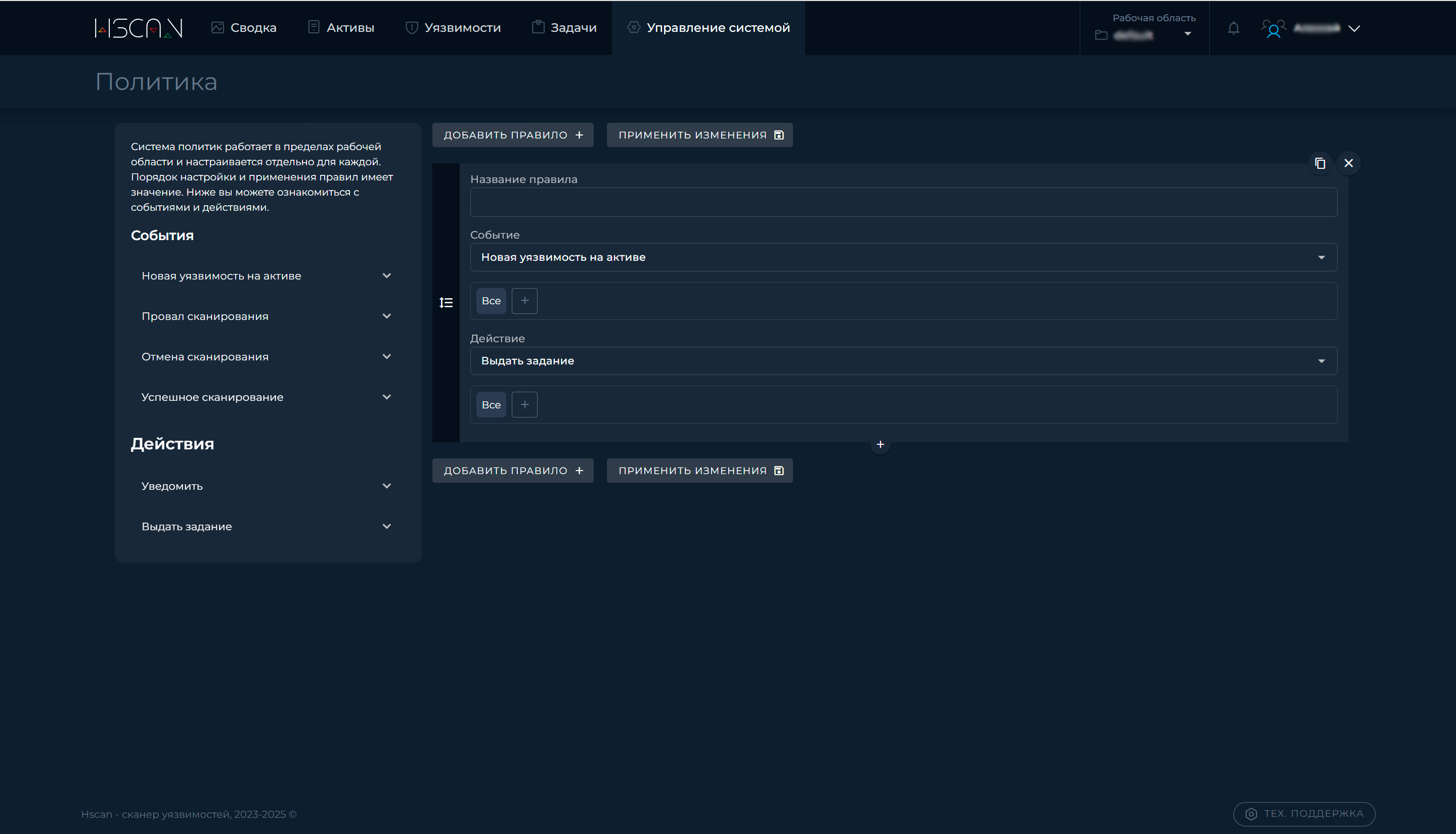Open the Действие dropdown
1456x834 pixels.
[x=903, y=361]
